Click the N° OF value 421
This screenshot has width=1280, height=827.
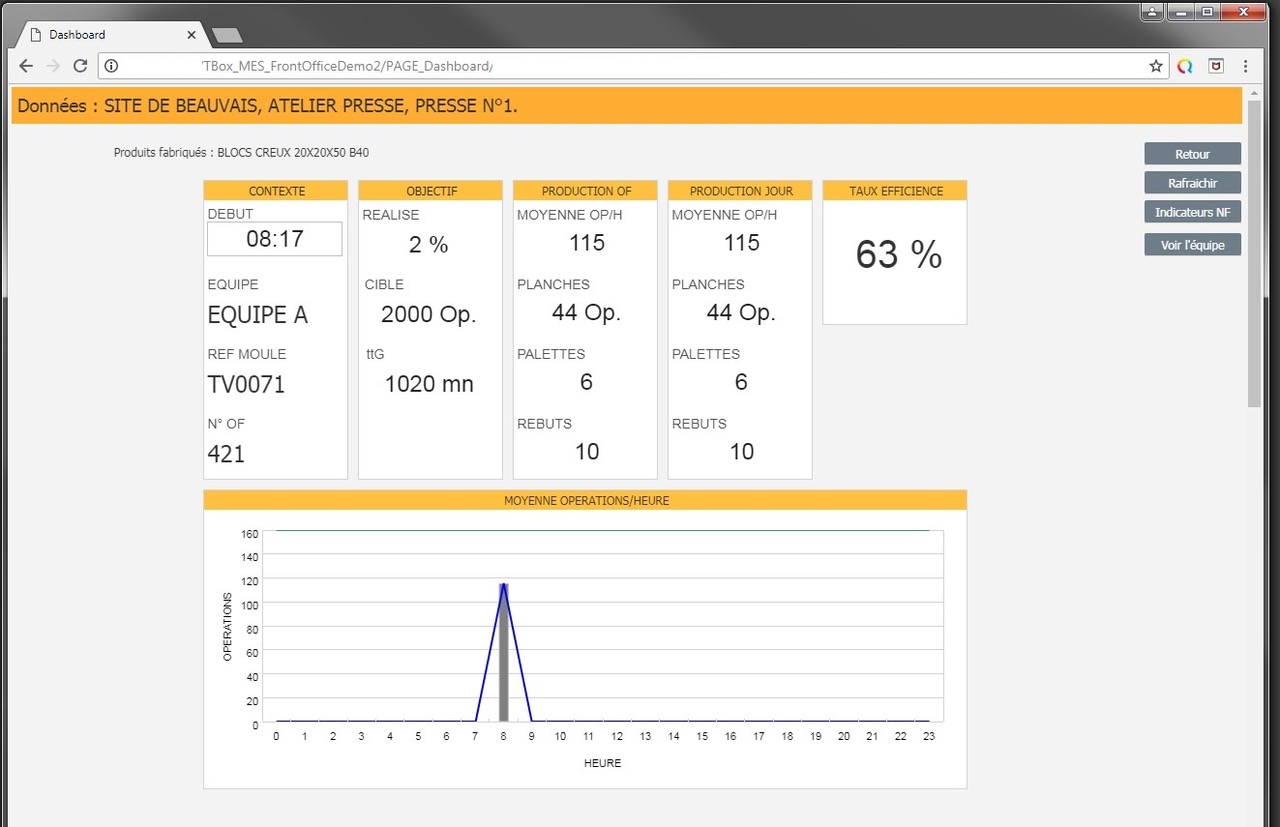(226, 454)
